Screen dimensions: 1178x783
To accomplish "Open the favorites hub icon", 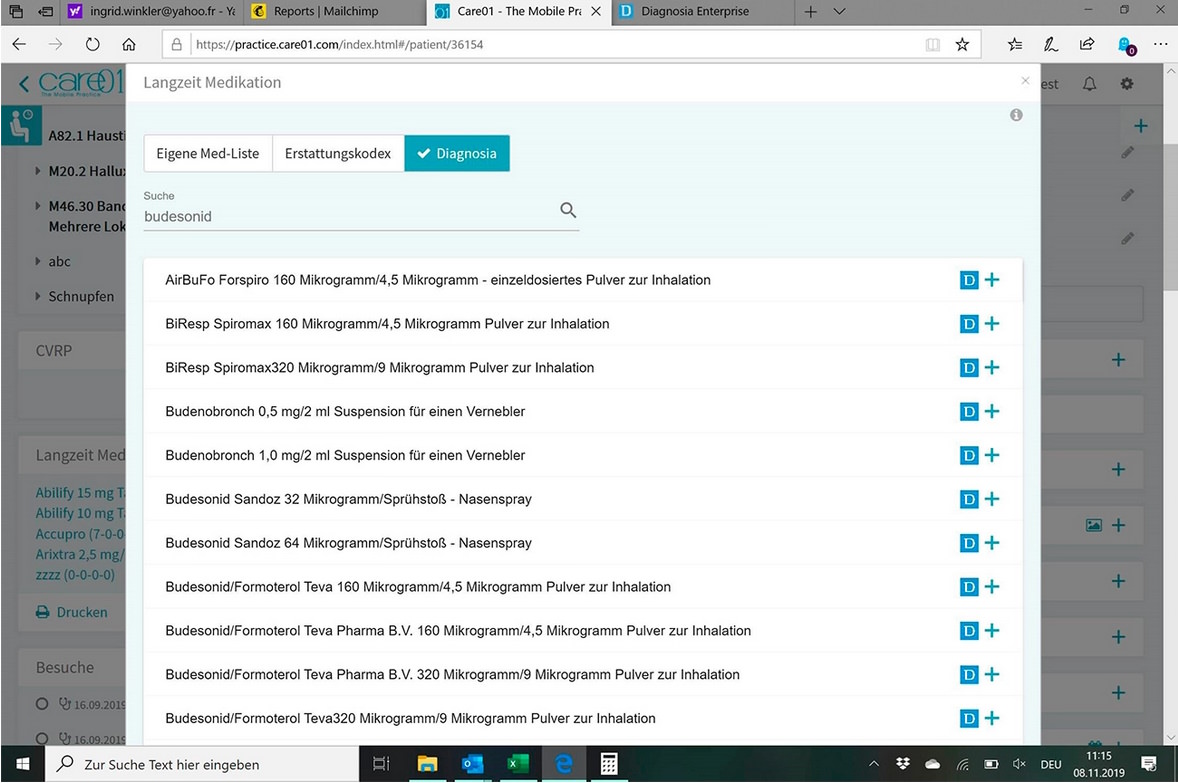I will (x=1015, y=44).
